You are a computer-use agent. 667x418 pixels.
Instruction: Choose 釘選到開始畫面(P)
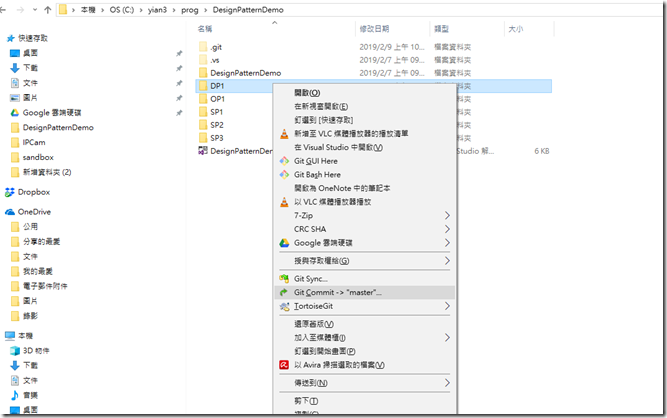[x=365, y=351]
